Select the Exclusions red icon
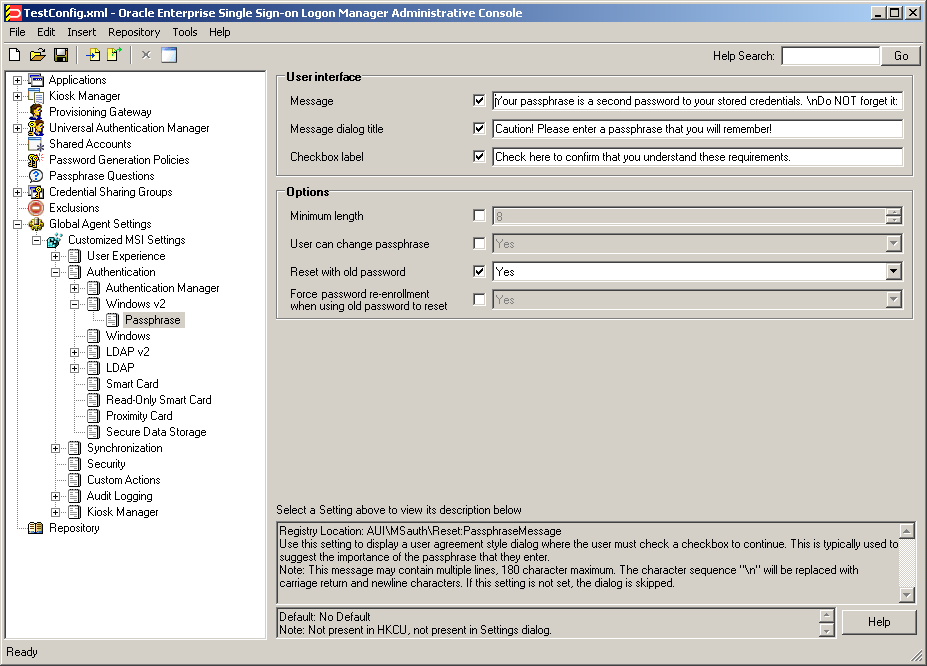 pos(35,207)
